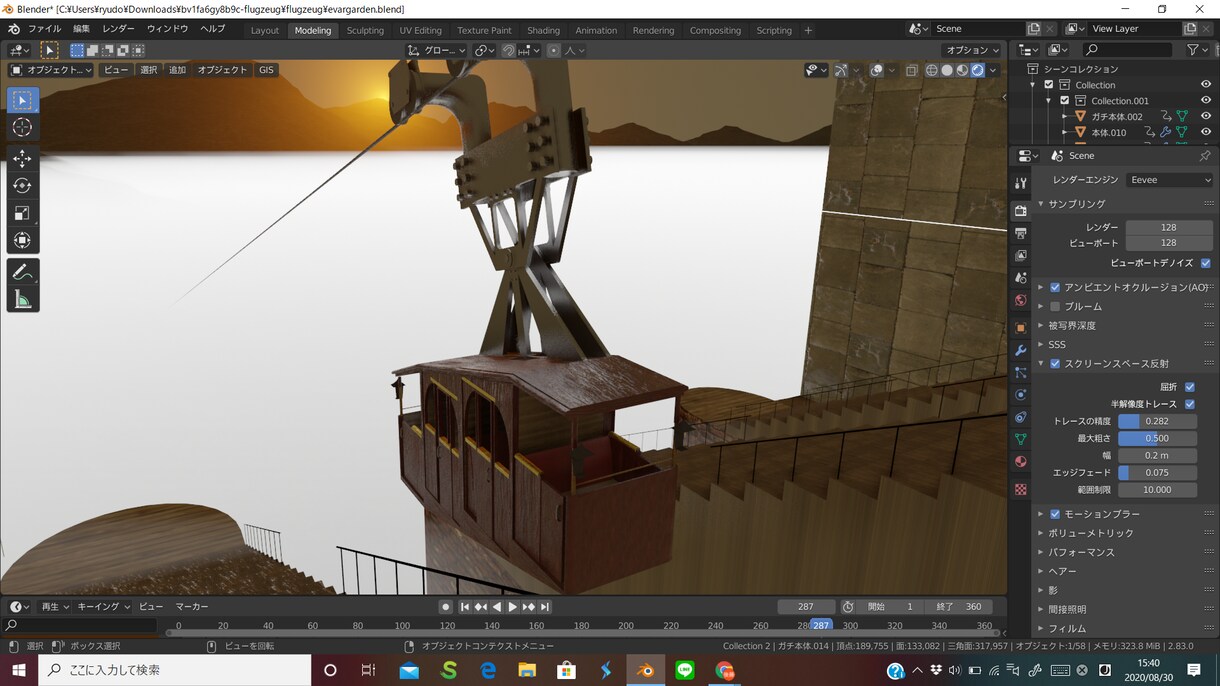The height and width of the screenshot is (686, 1220).
Task: Open the Physics properties tab
Action: (x=1020, y=395)
